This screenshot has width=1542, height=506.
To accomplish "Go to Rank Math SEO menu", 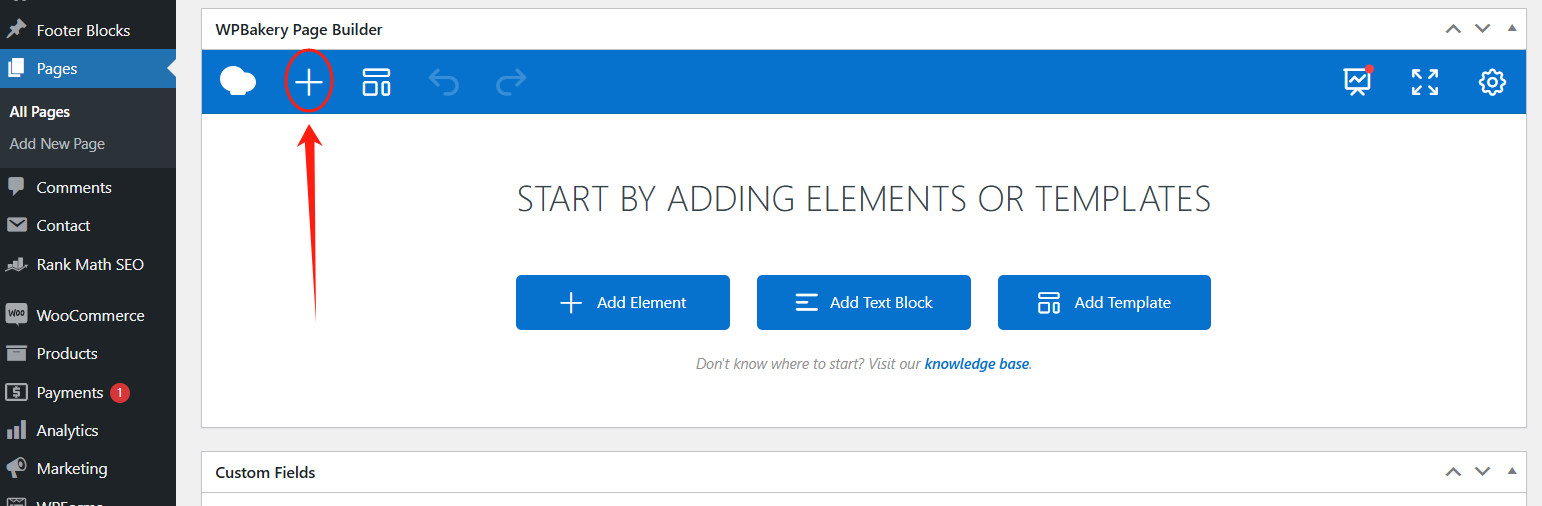I will click(90, 265).
